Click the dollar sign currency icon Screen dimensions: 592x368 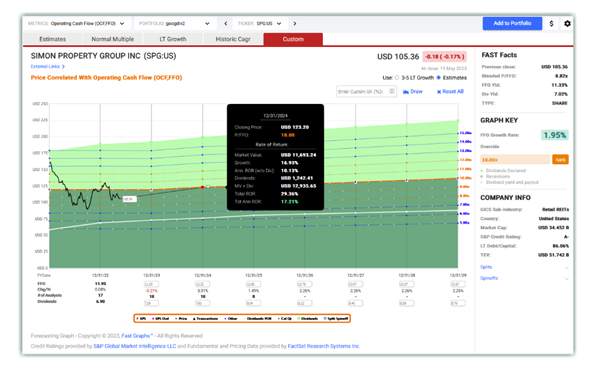coord(551,23)
